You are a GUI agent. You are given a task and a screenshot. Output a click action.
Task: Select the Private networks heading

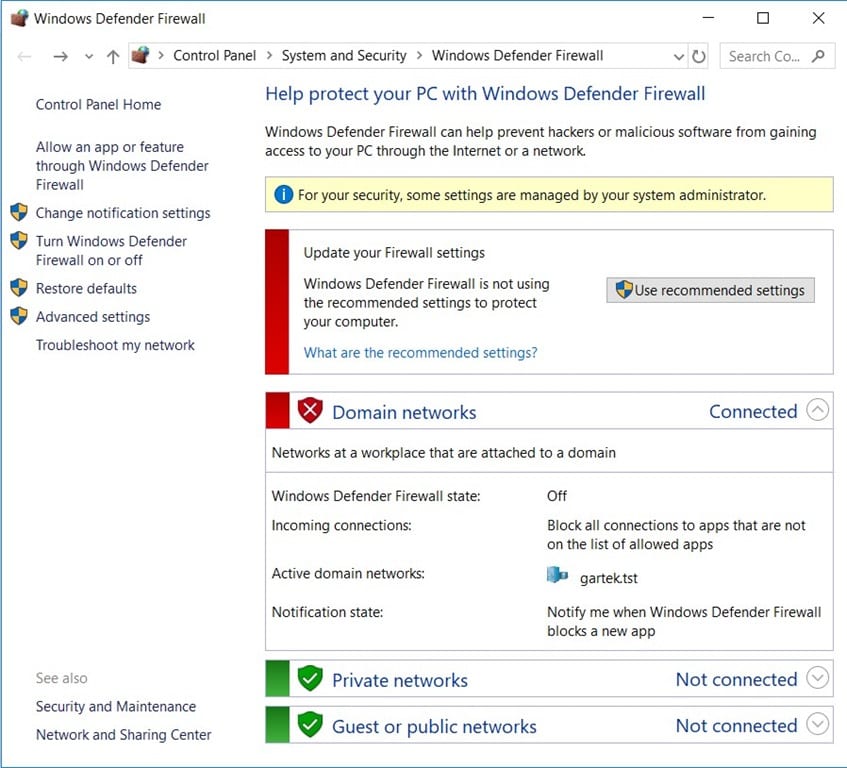pos(400,680)
